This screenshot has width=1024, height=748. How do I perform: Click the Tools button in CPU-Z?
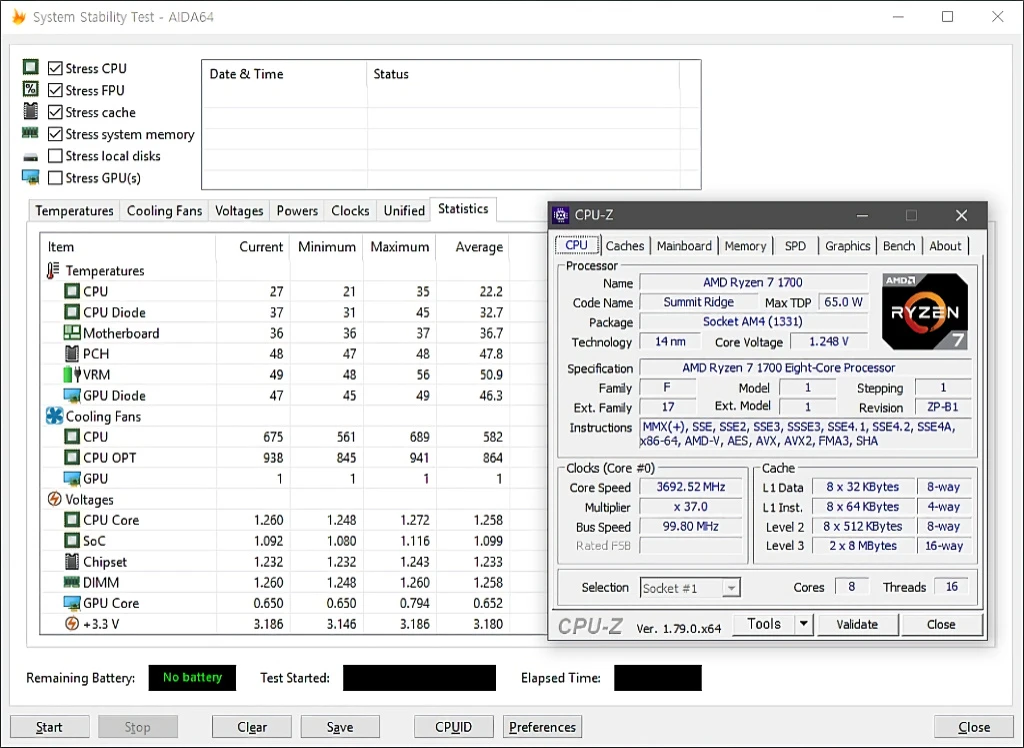point(764,624)
